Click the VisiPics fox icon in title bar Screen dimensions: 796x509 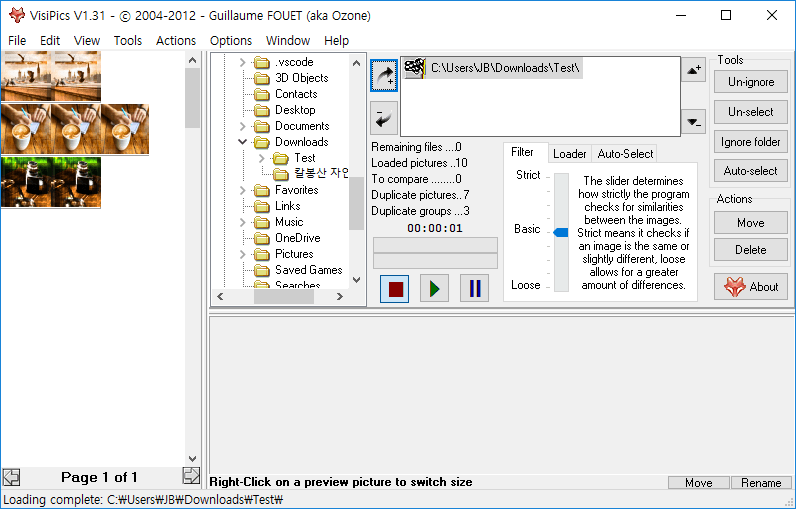coord(17,15)
